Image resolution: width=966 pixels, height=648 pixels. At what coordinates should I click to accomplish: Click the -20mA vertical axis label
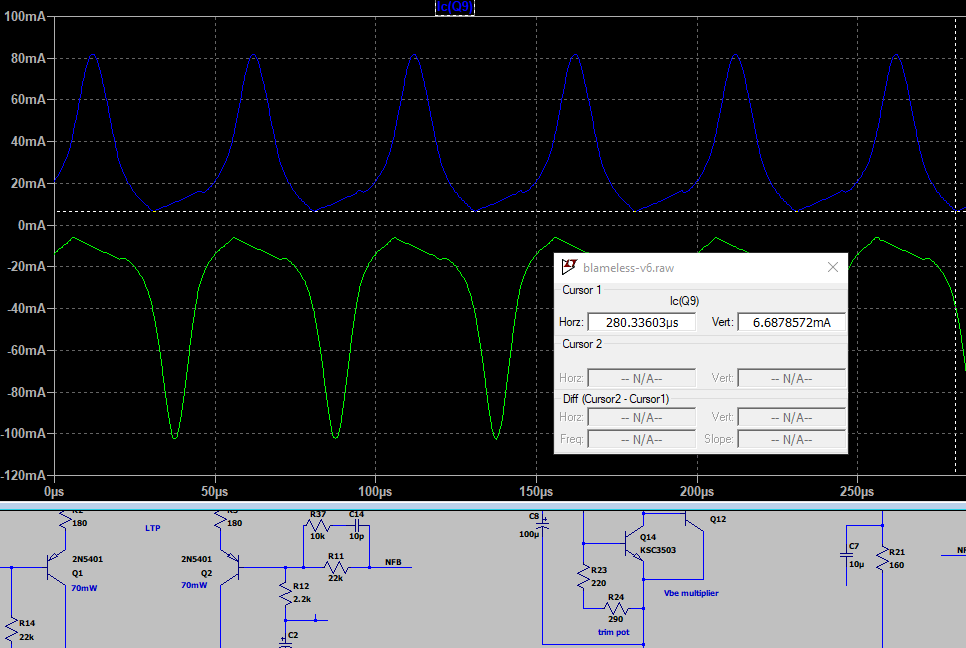pyautogui.click(x=26, y=267)
